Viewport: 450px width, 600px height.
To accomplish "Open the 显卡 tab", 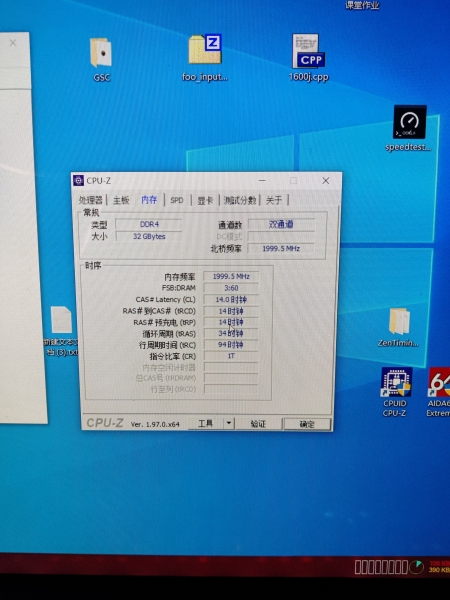I will tap(205, 200).
